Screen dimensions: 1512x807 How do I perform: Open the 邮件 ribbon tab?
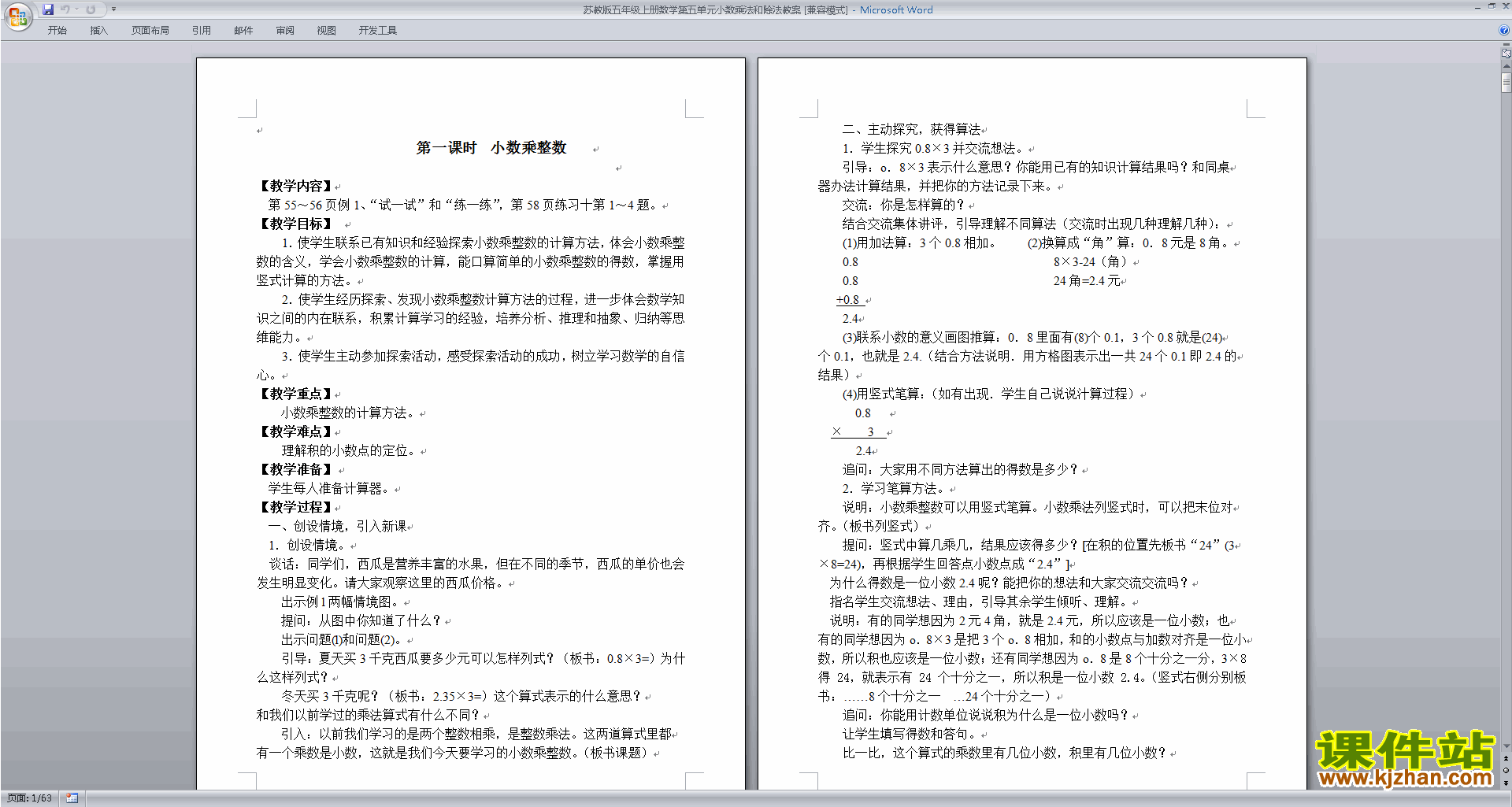(243, 31)
